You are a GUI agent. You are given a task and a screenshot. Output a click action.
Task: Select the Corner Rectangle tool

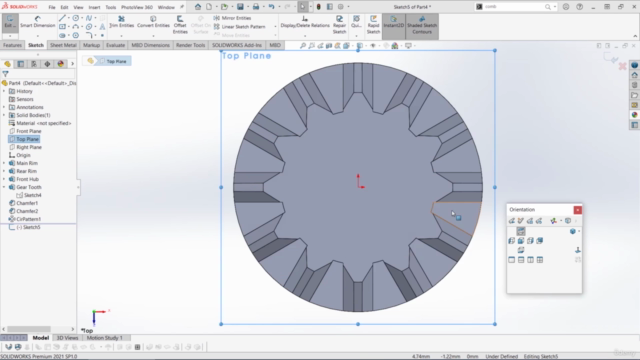62,27
